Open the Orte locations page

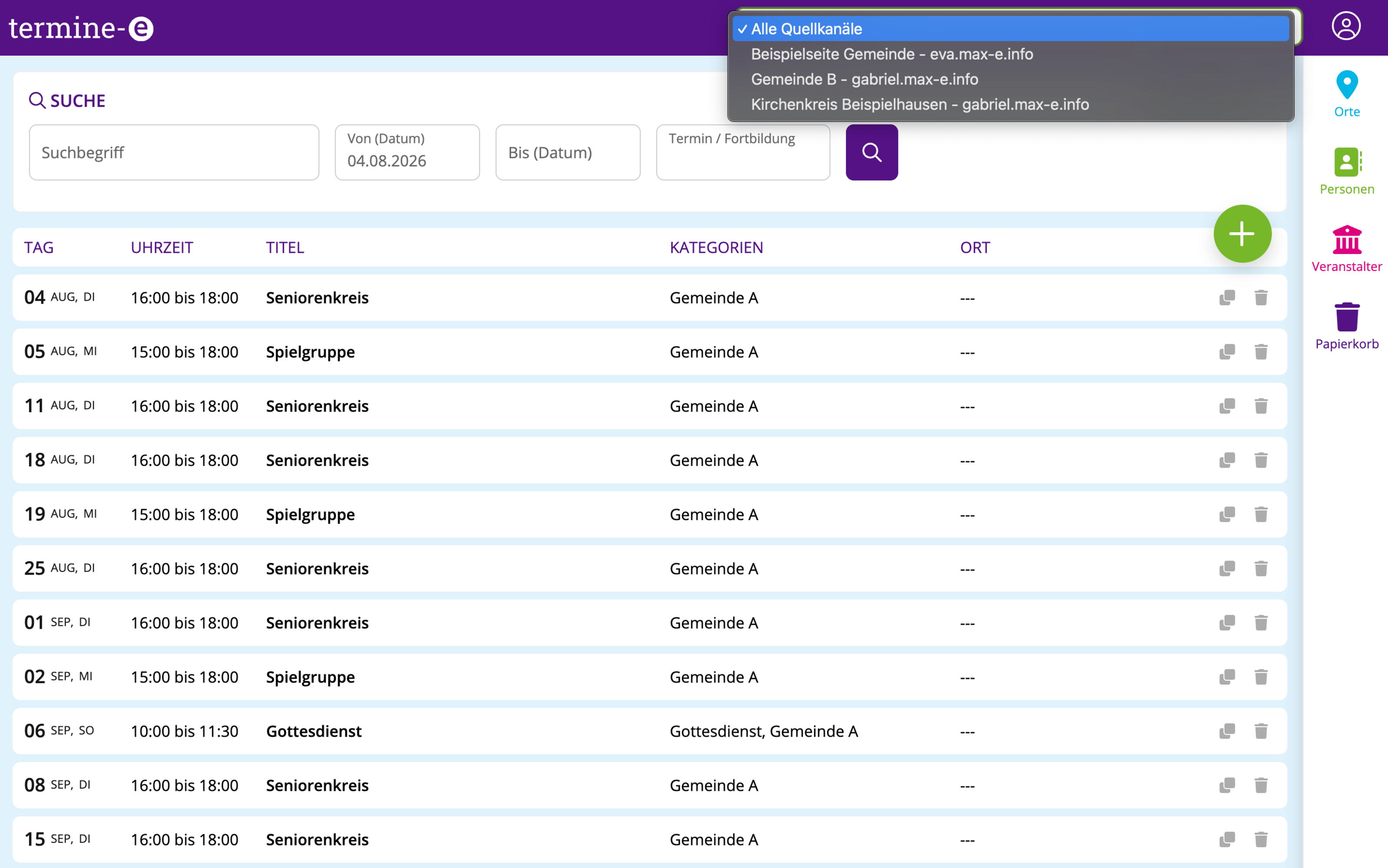point(1347,95)
